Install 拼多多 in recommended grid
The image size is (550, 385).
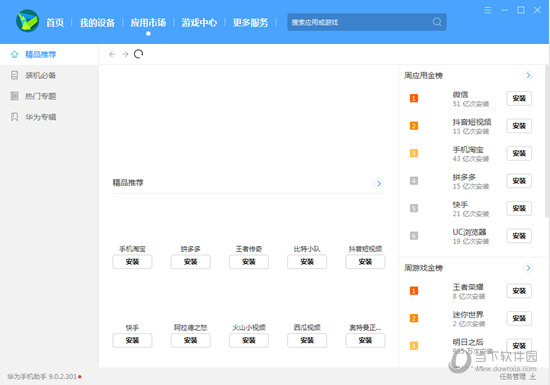190,262
